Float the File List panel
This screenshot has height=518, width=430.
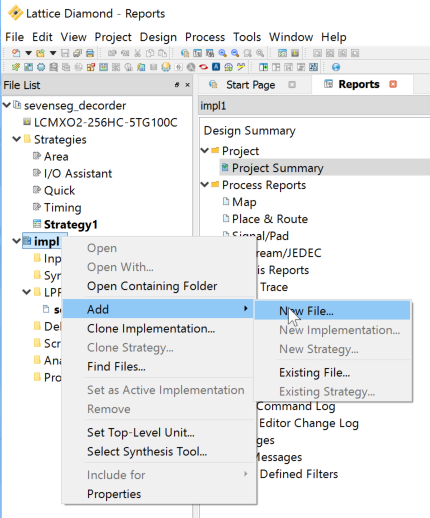[177, 85]
